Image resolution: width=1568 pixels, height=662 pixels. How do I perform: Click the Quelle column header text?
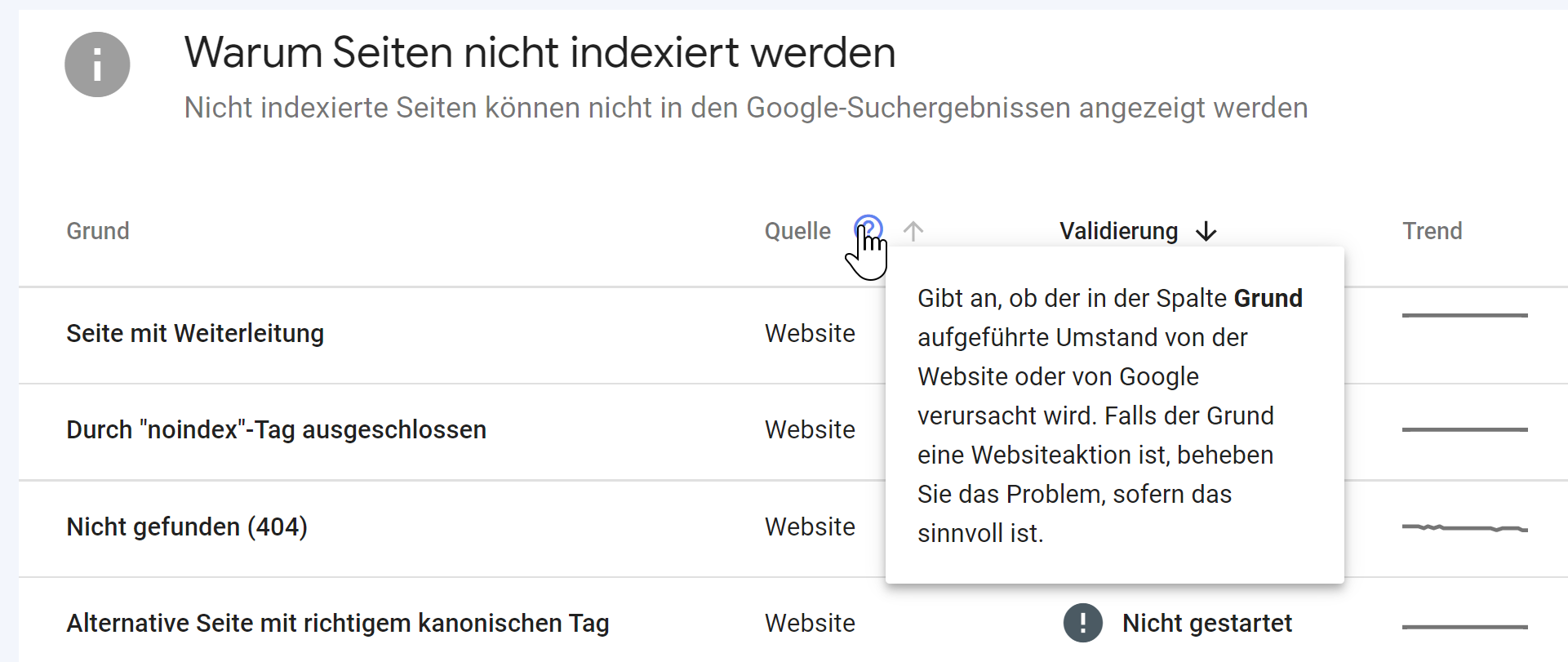(x=797, y=231)
